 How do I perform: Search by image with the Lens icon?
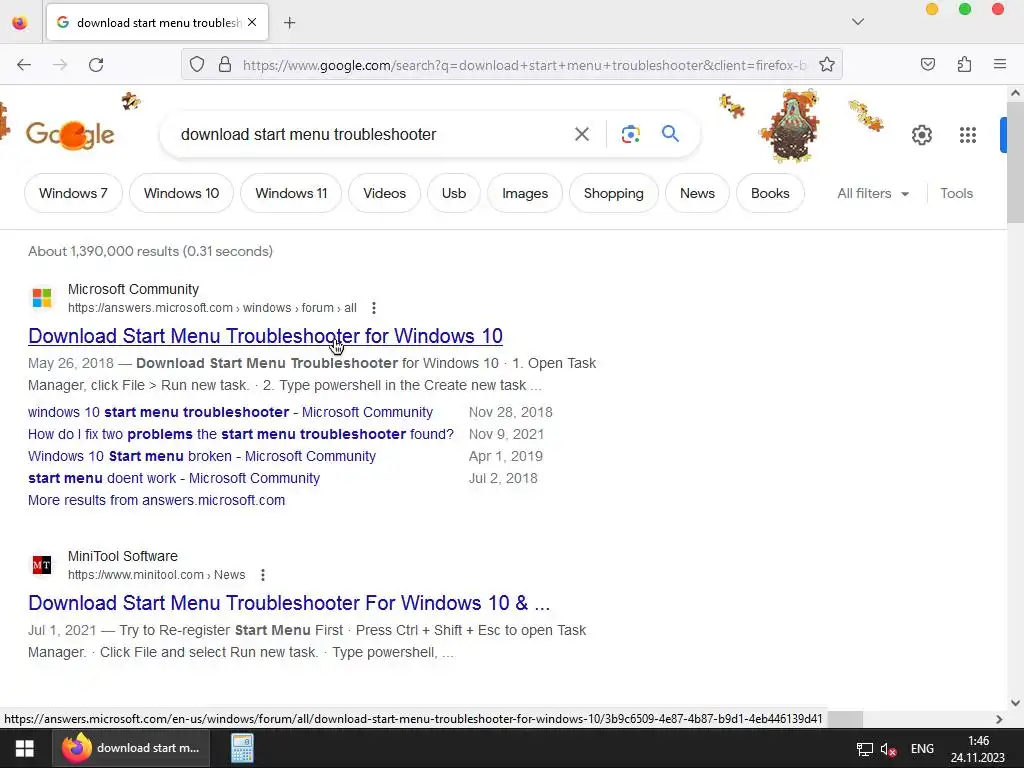pyautogui.click(x=630, y=135)
